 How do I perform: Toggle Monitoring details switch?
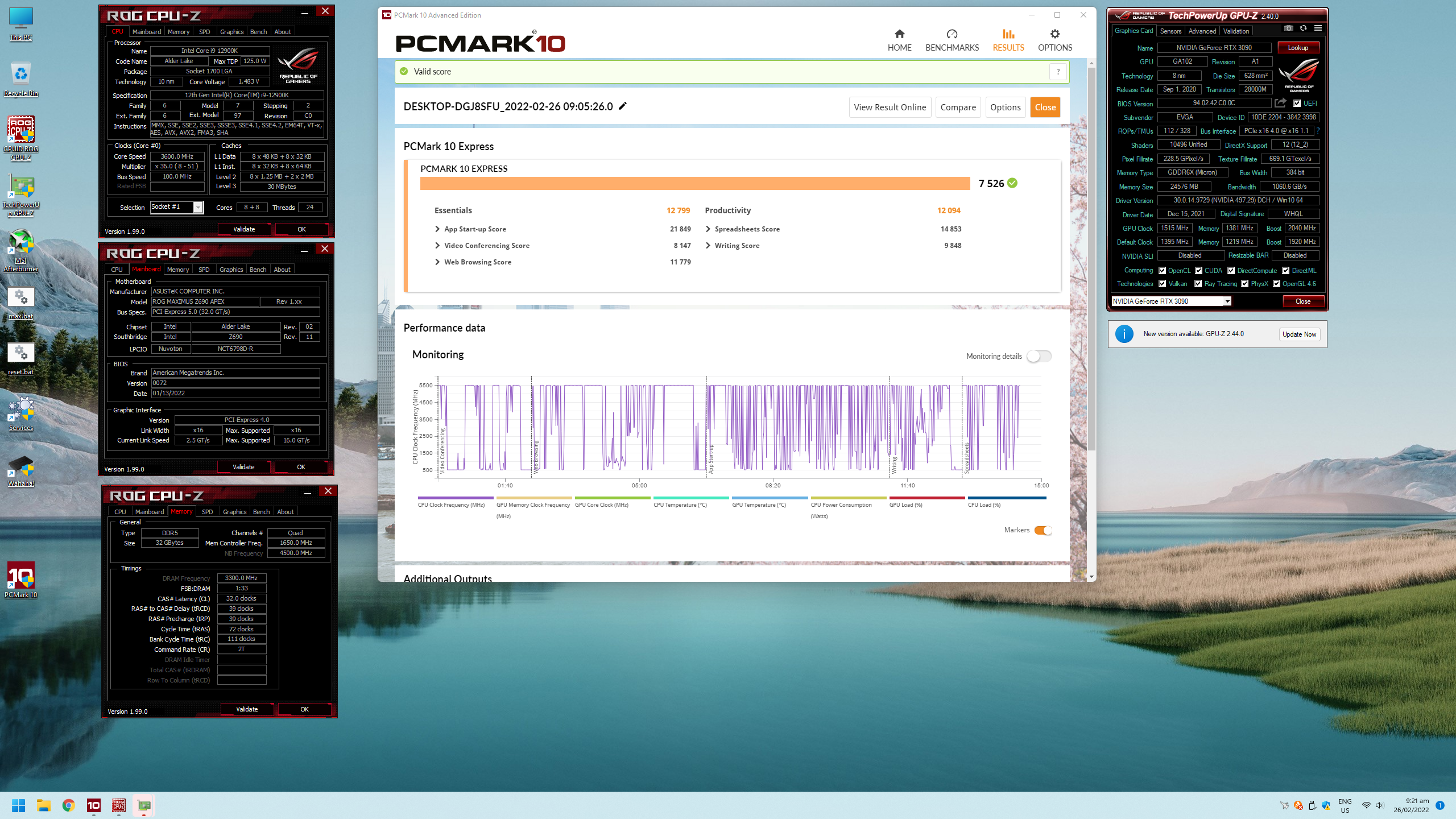pos(1039,356)
